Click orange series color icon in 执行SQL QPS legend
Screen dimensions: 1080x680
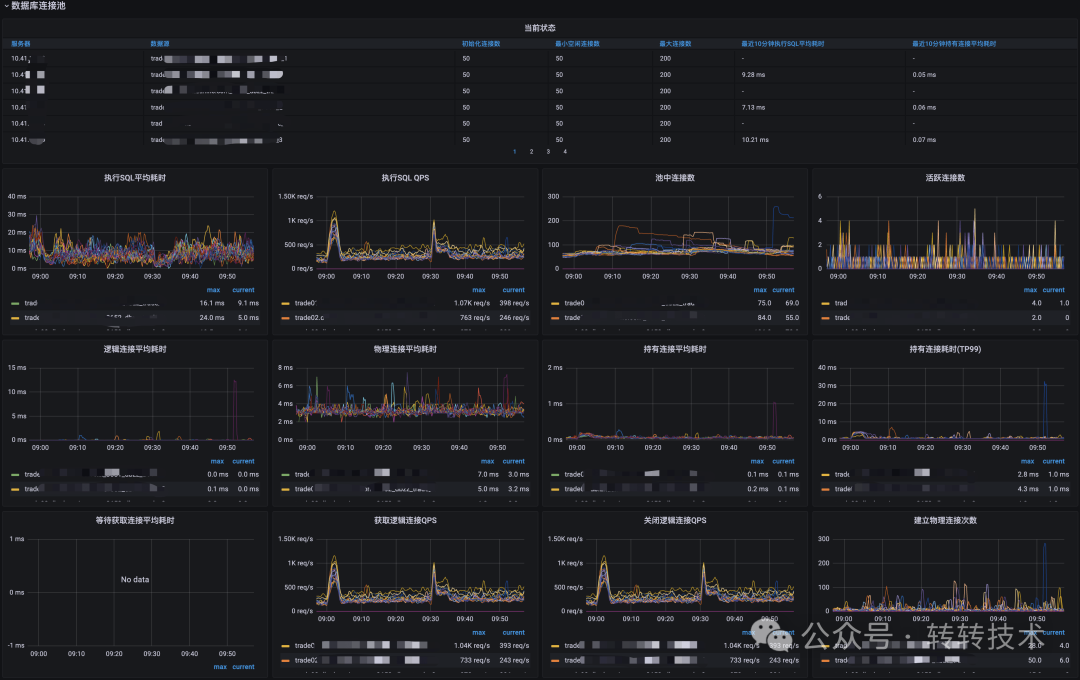click(285, 318)
